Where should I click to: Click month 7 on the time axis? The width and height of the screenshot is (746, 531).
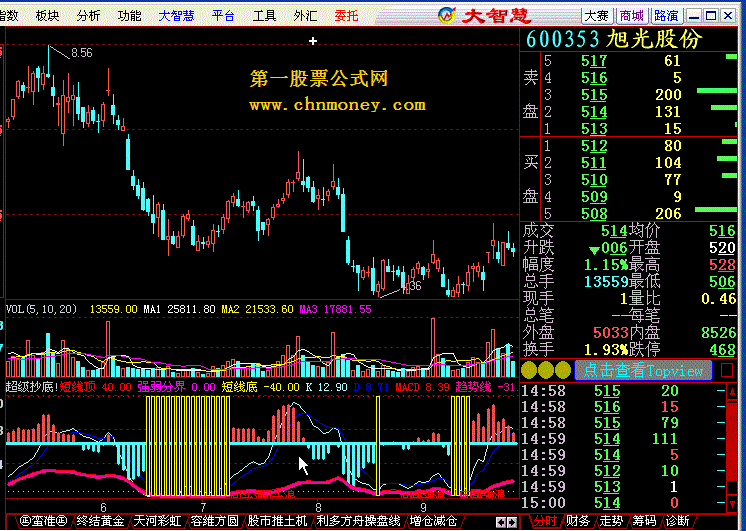203,507
